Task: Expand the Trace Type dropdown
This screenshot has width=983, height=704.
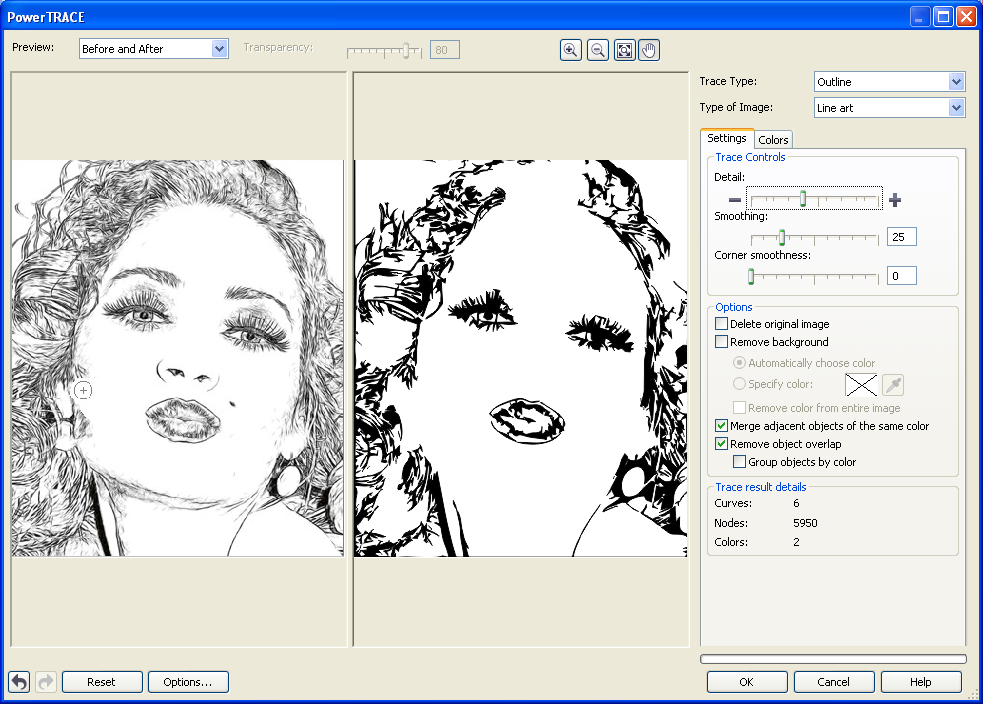Action: (956, 82)
